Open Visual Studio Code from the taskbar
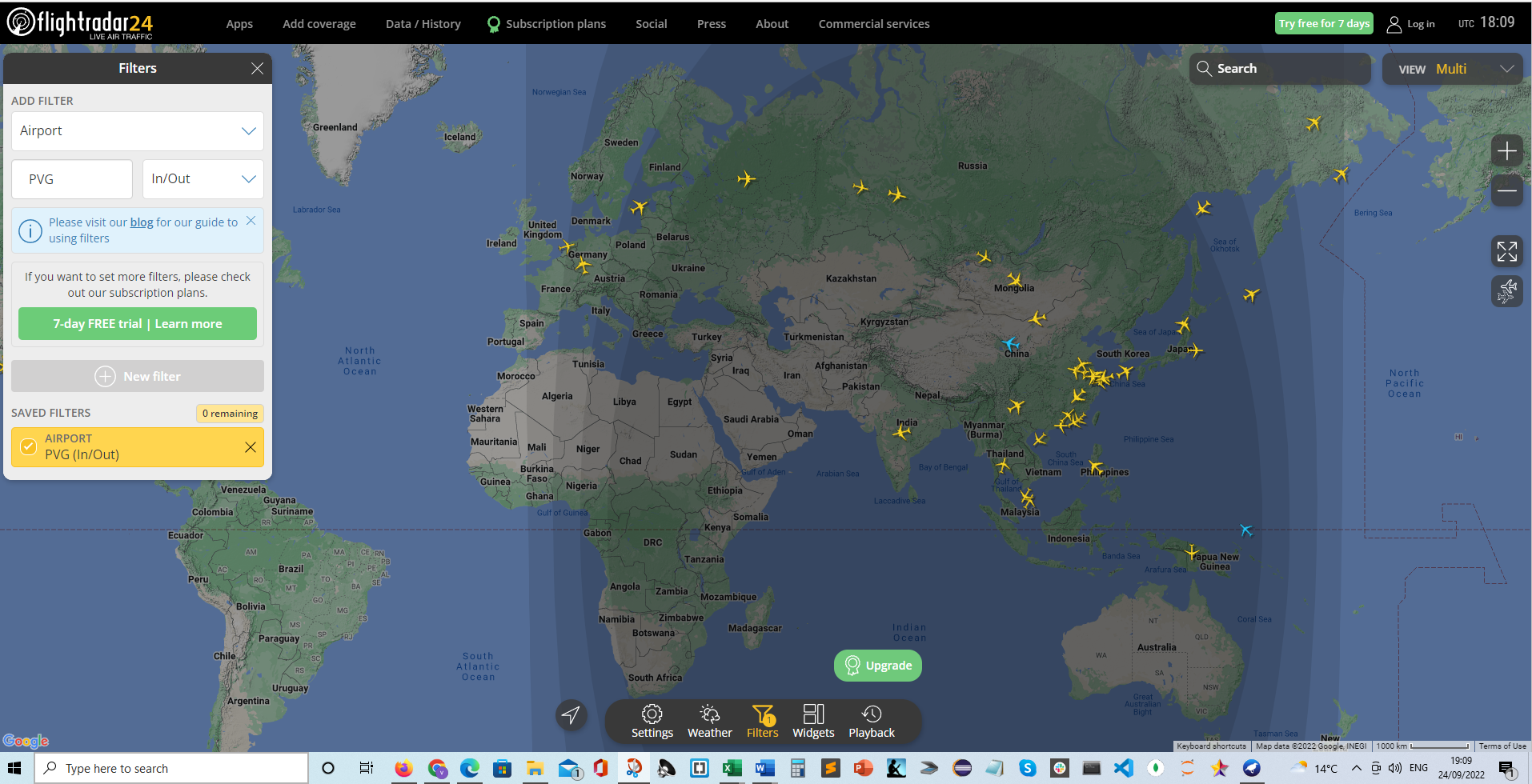Image resolution: width=1532 pixels, height=784 pixels. (x=1123, y=769)
